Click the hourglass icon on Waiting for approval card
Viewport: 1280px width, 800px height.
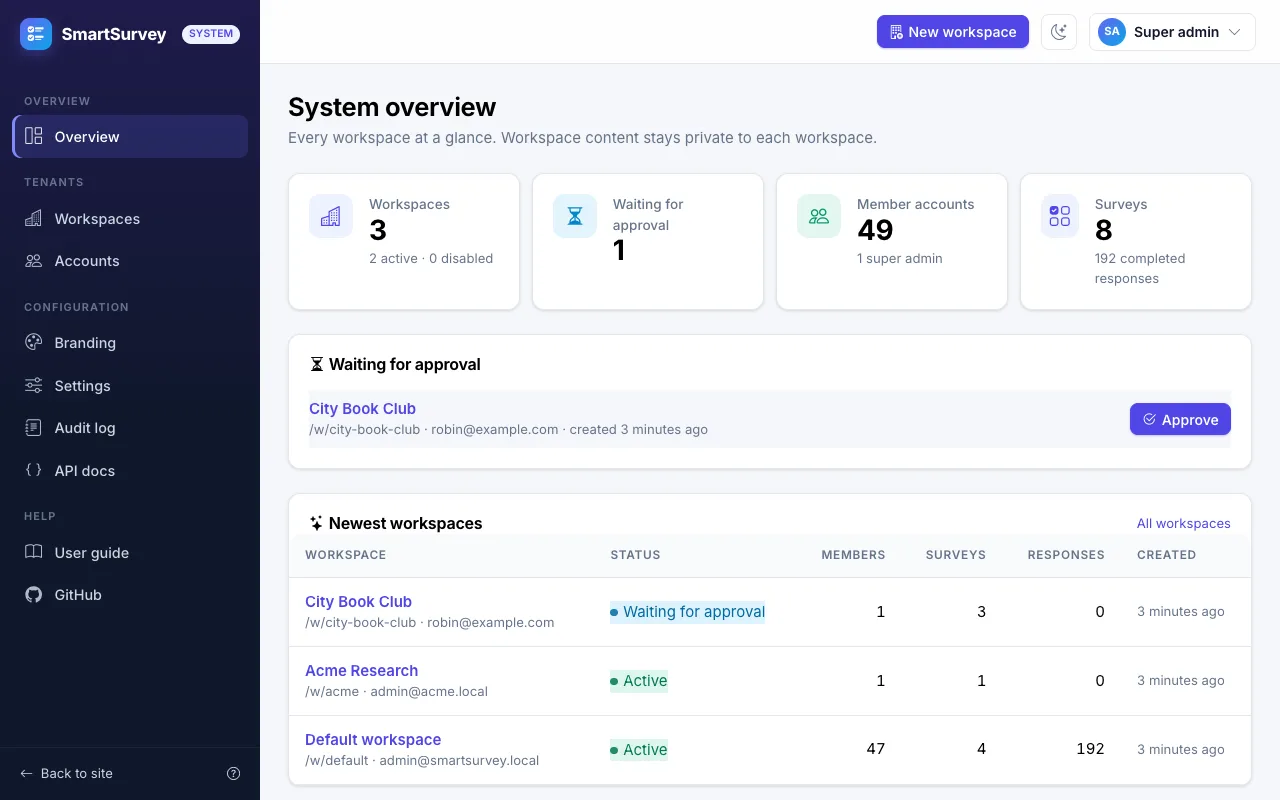point(575,216)
